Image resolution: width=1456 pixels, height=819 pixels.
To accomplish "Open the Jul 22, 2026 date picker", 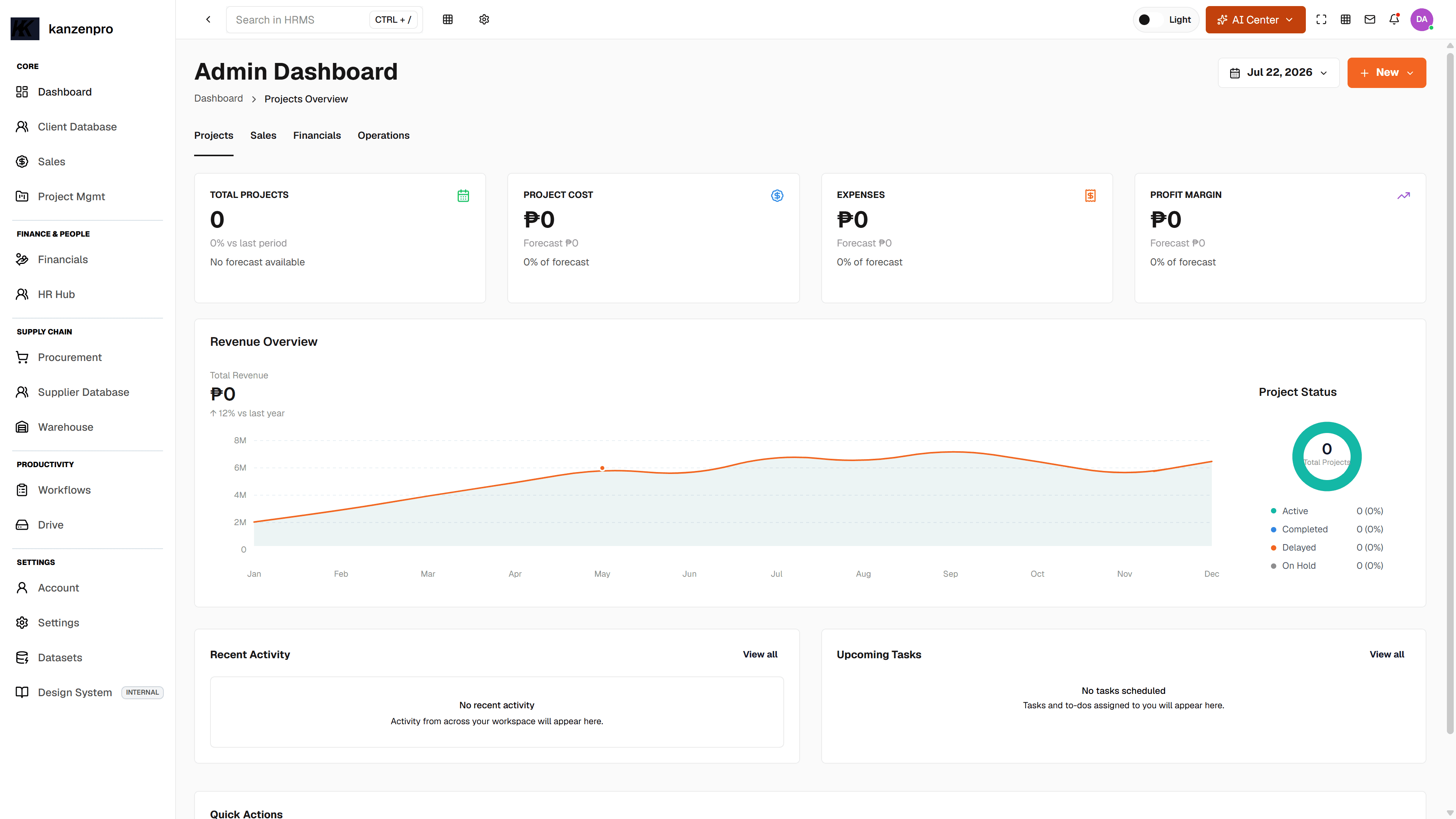I will click(x=1279, y=72).
